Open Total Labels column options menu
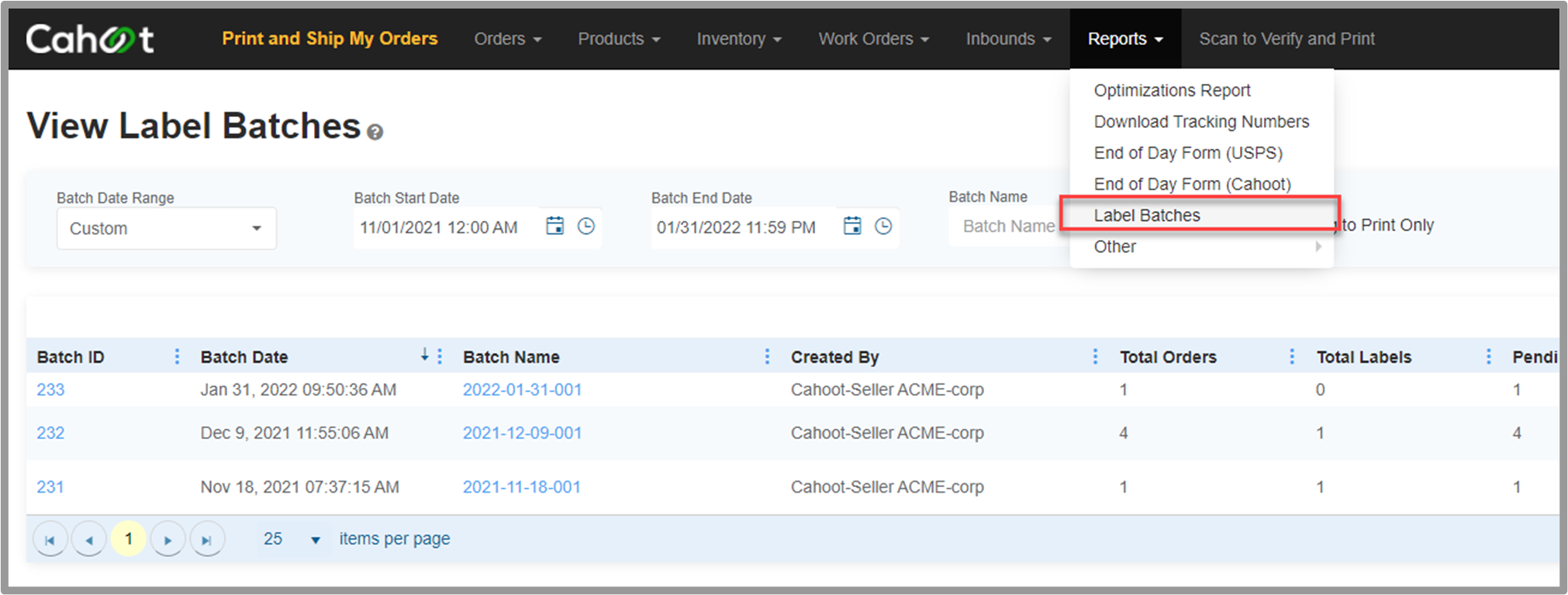This screenshot has width=1568, height=595. (x=1488, y=356)
